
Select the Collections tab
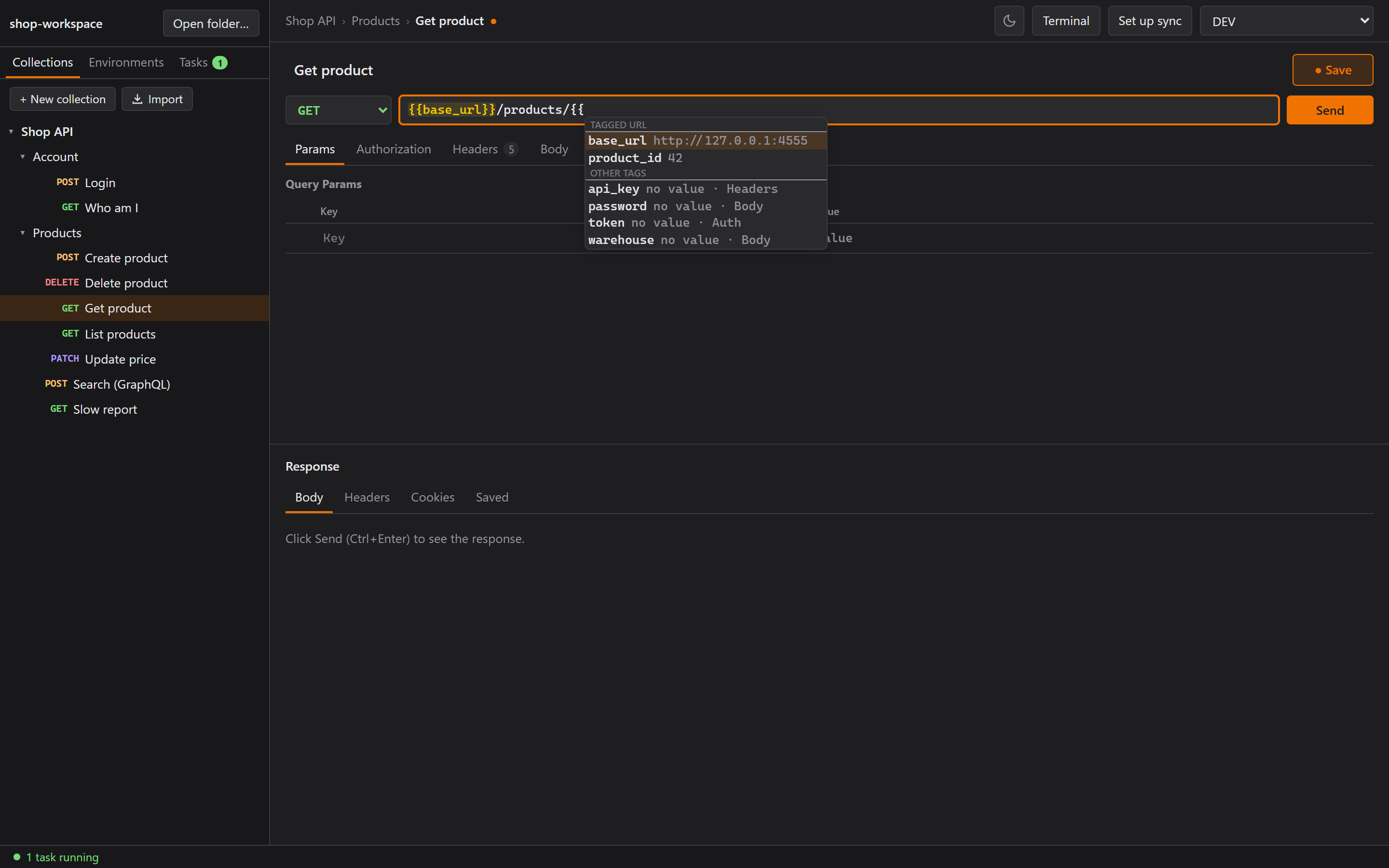(x=42, y=62)
